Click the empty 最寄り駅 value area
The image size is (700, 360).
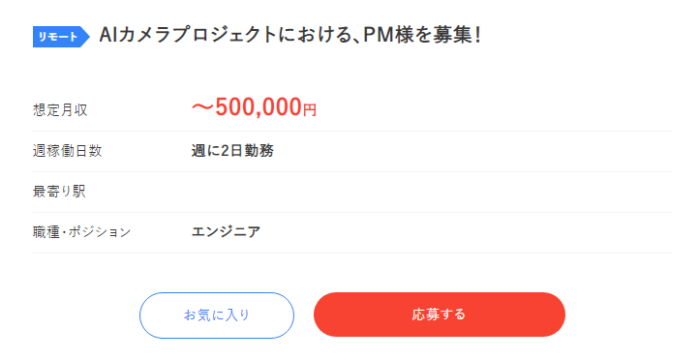click(x=431, y=192)
